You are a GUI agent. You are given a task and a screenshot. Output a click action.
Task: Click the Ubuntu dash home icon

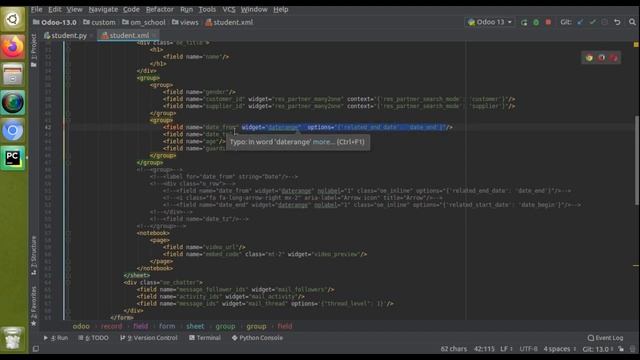[x=13, y=19]
